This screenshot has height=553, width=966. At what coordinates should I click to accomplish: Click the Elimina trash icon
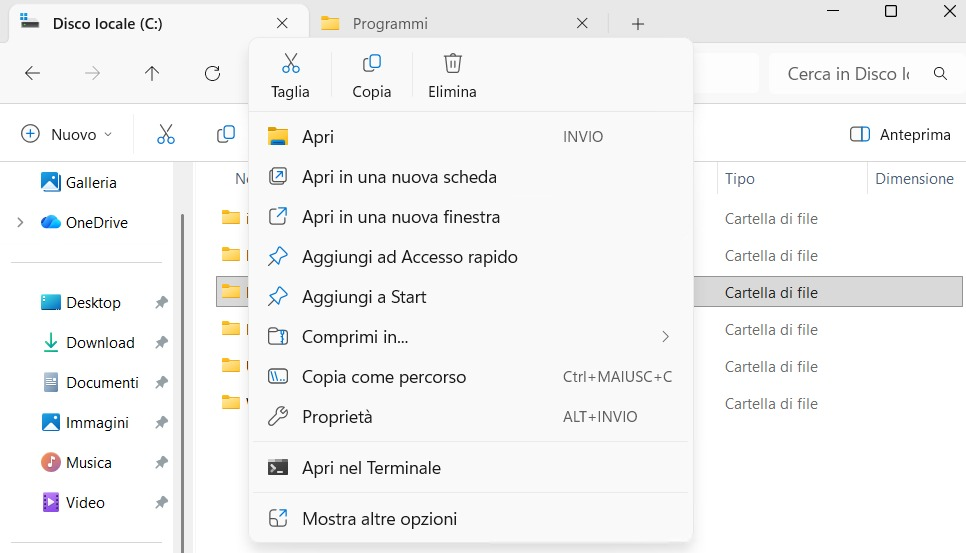coord(452,64)
